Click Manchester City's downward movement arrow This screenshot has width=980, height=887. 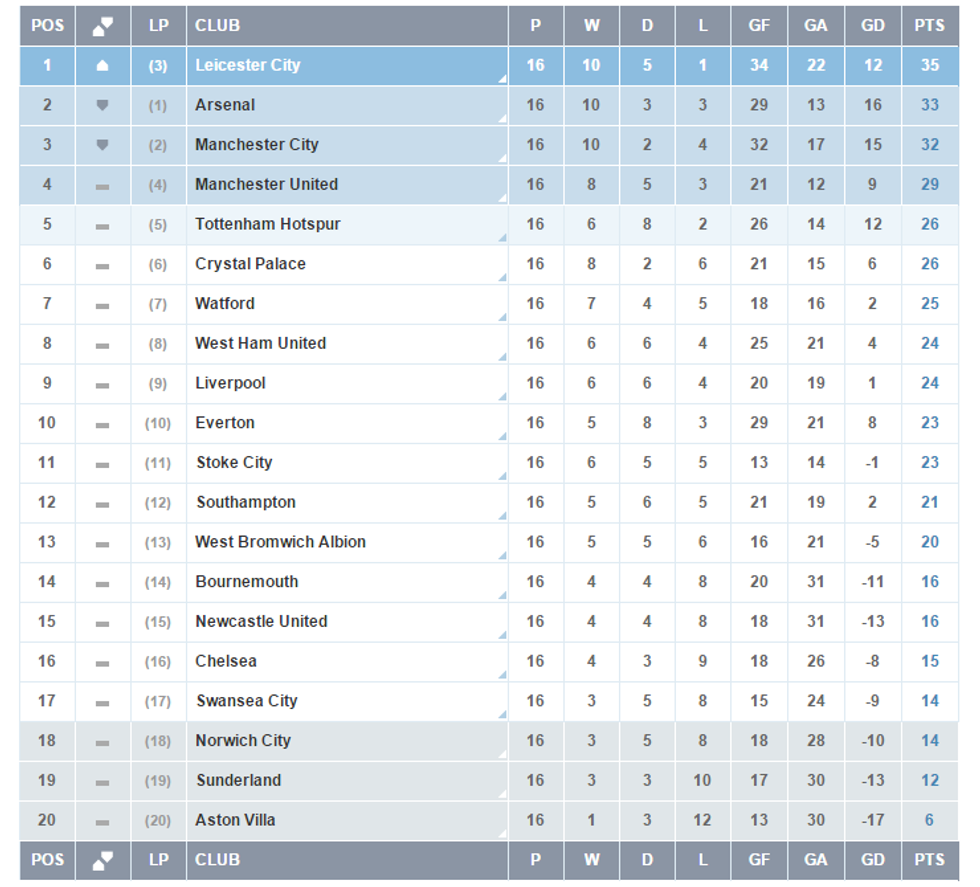tap(102, 145)
